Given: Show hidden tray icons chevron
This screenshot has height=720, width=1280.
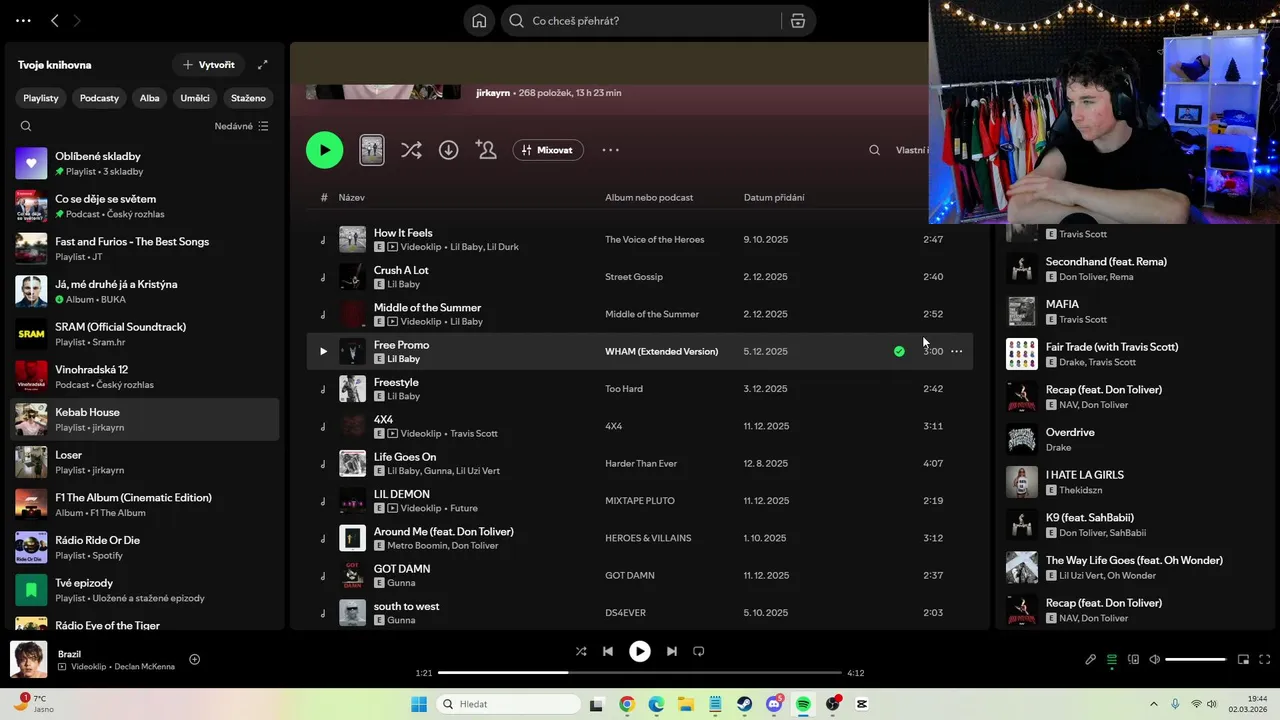Looking at the screenshot, I should [x=1153, y=704].
